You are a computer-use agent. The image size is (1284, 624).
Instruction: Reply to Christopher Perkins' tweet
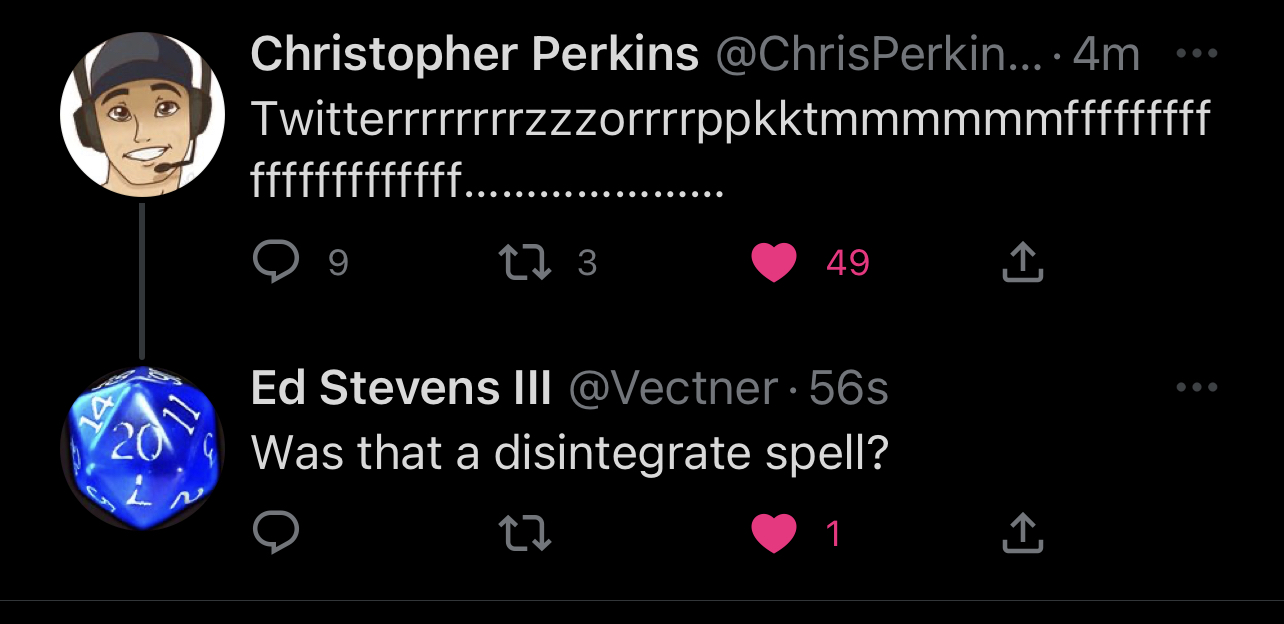click(x=275, y=262)
